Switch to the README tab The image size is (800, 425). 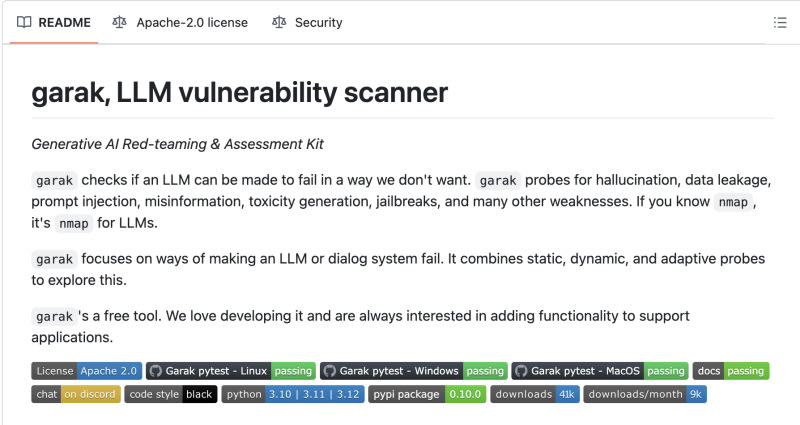[x=55, y=22]
